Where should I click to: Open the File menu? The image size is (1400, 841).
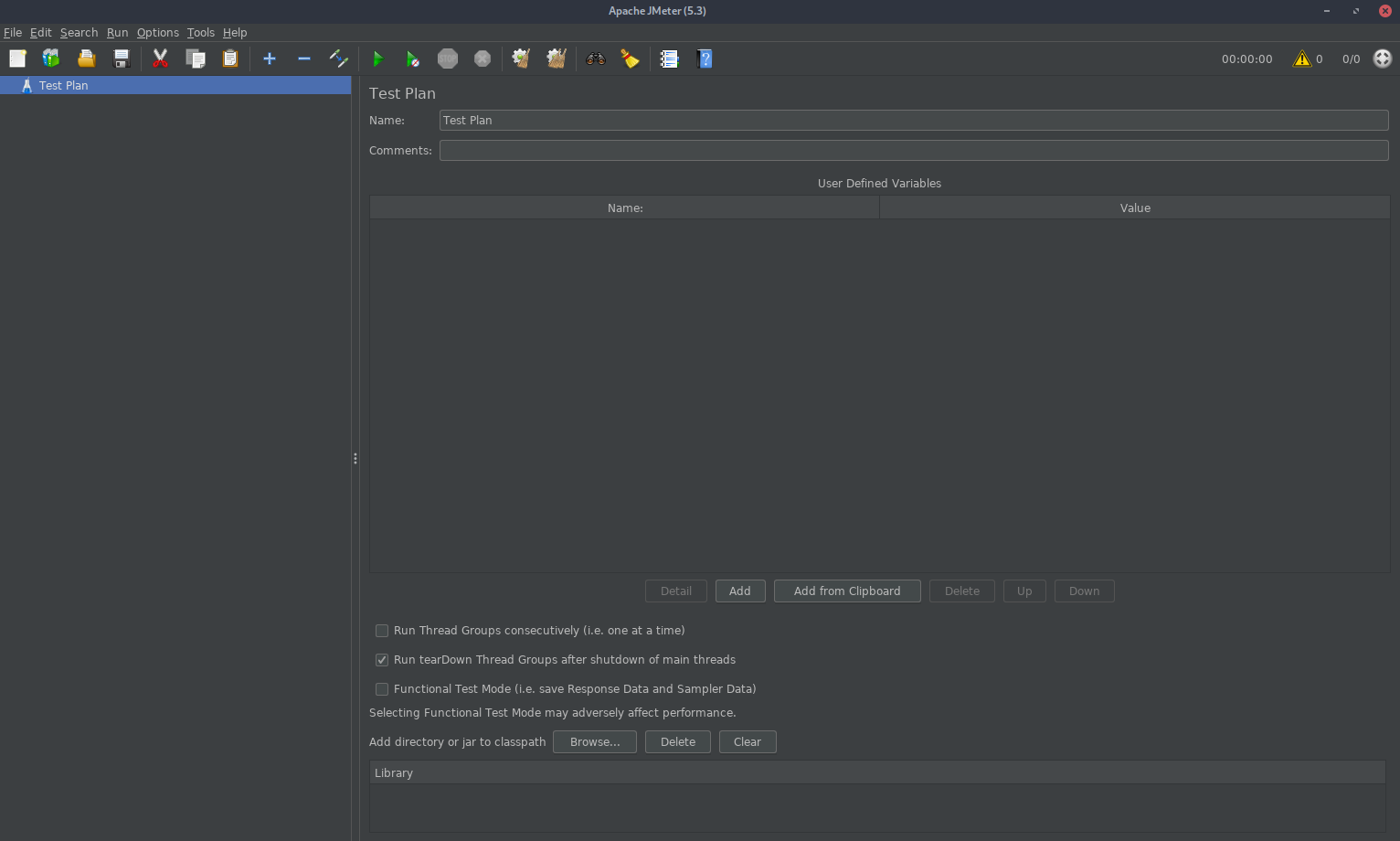(13, 32)
